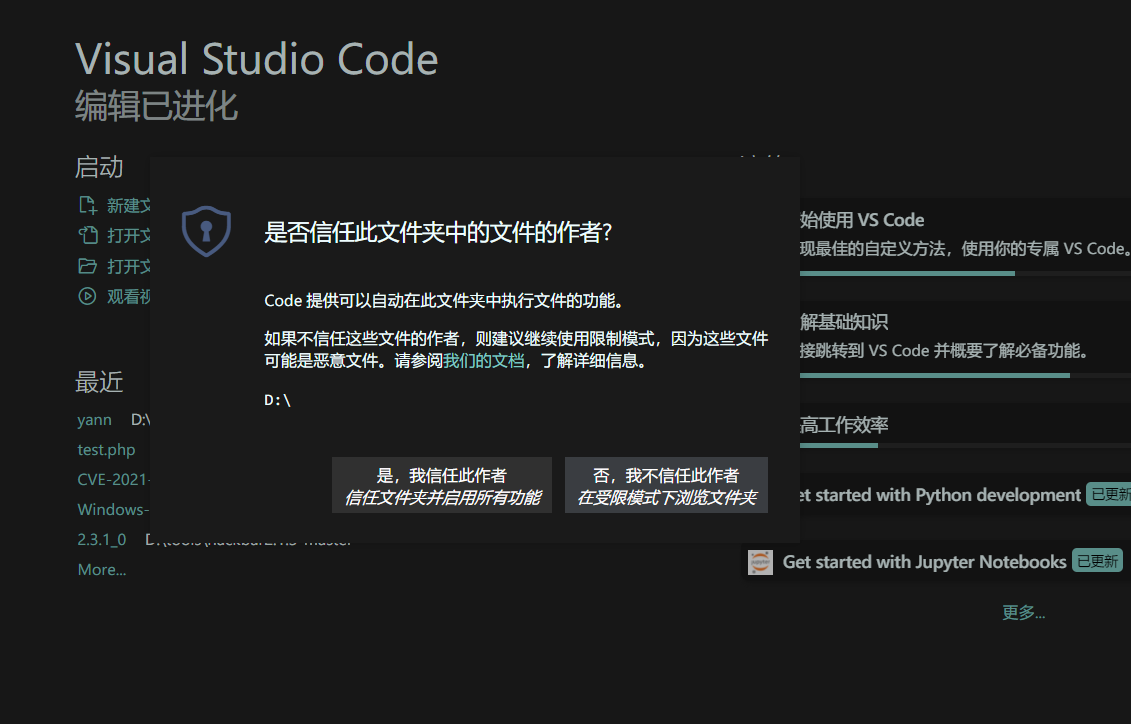Click the shield lock icon in the dialog

pos(206,231)
